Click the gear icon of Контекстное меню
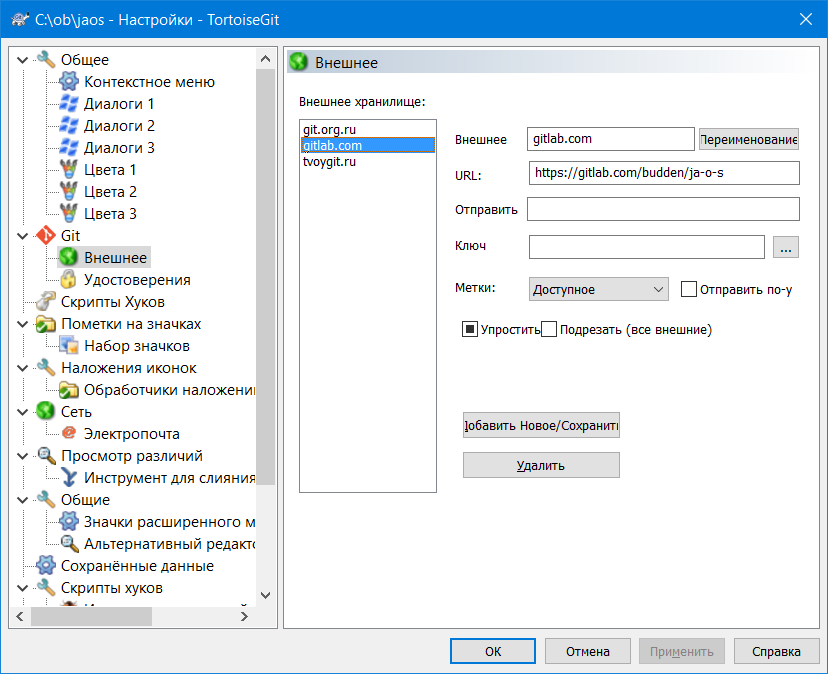 click(69, 82)
